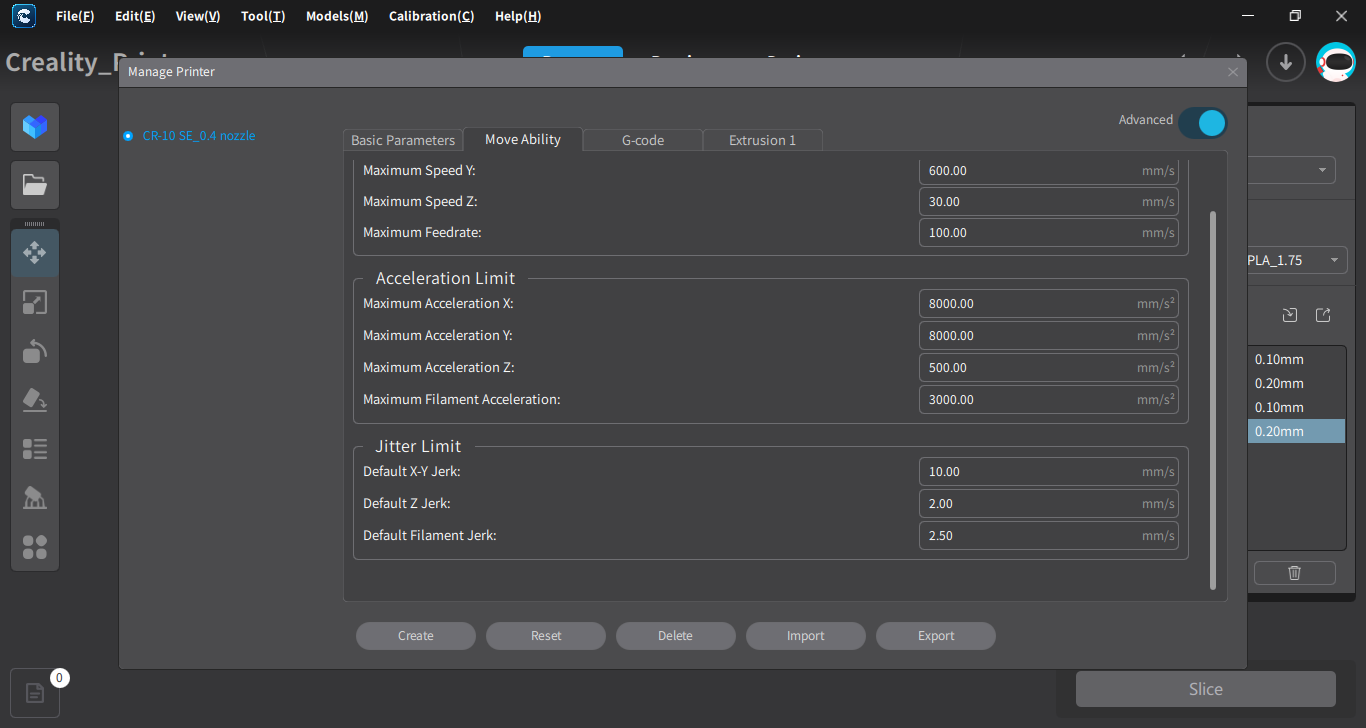Click the Export button
Screen dimensions: 1366x728
point(936,636)
